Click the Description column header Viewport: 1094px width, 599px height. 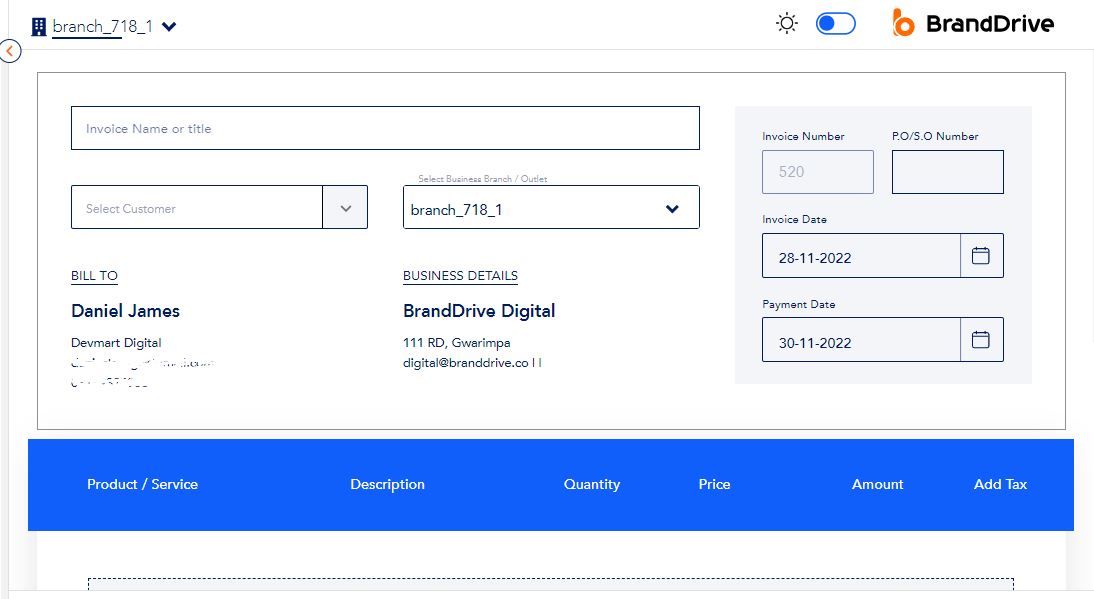[x=387, y=484]
